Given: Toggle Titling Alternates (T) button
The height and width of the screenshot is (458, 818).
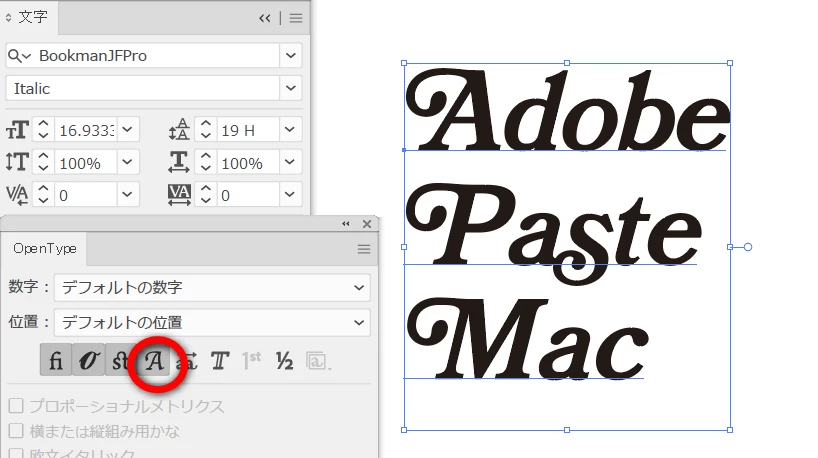Looking at the screenshot, I should (220, 360).
